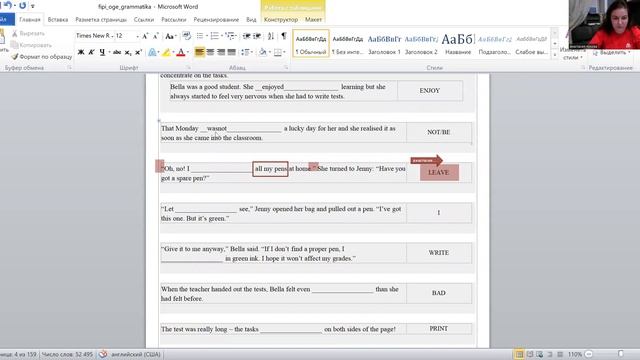Open the Change Case (Aa) menu

click(170, 36)
